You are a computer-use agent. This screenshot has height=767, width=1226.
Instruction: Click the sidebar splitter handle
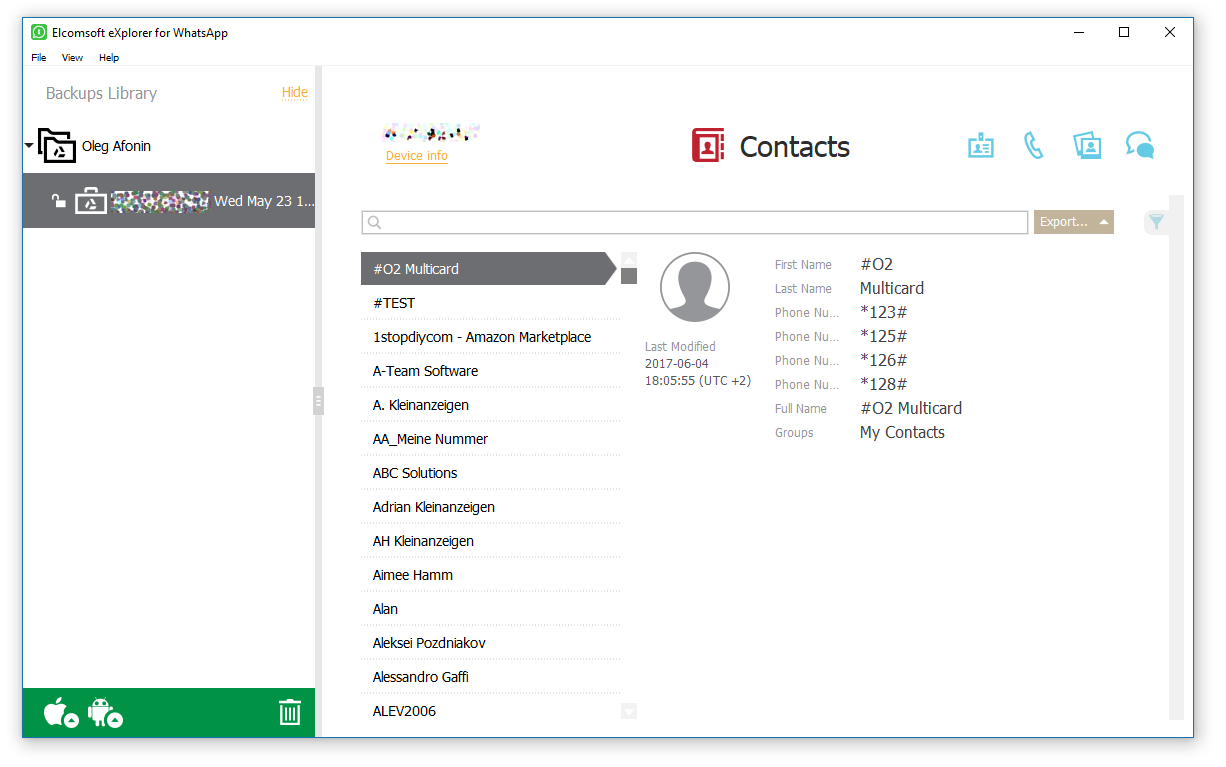point(319,401)
